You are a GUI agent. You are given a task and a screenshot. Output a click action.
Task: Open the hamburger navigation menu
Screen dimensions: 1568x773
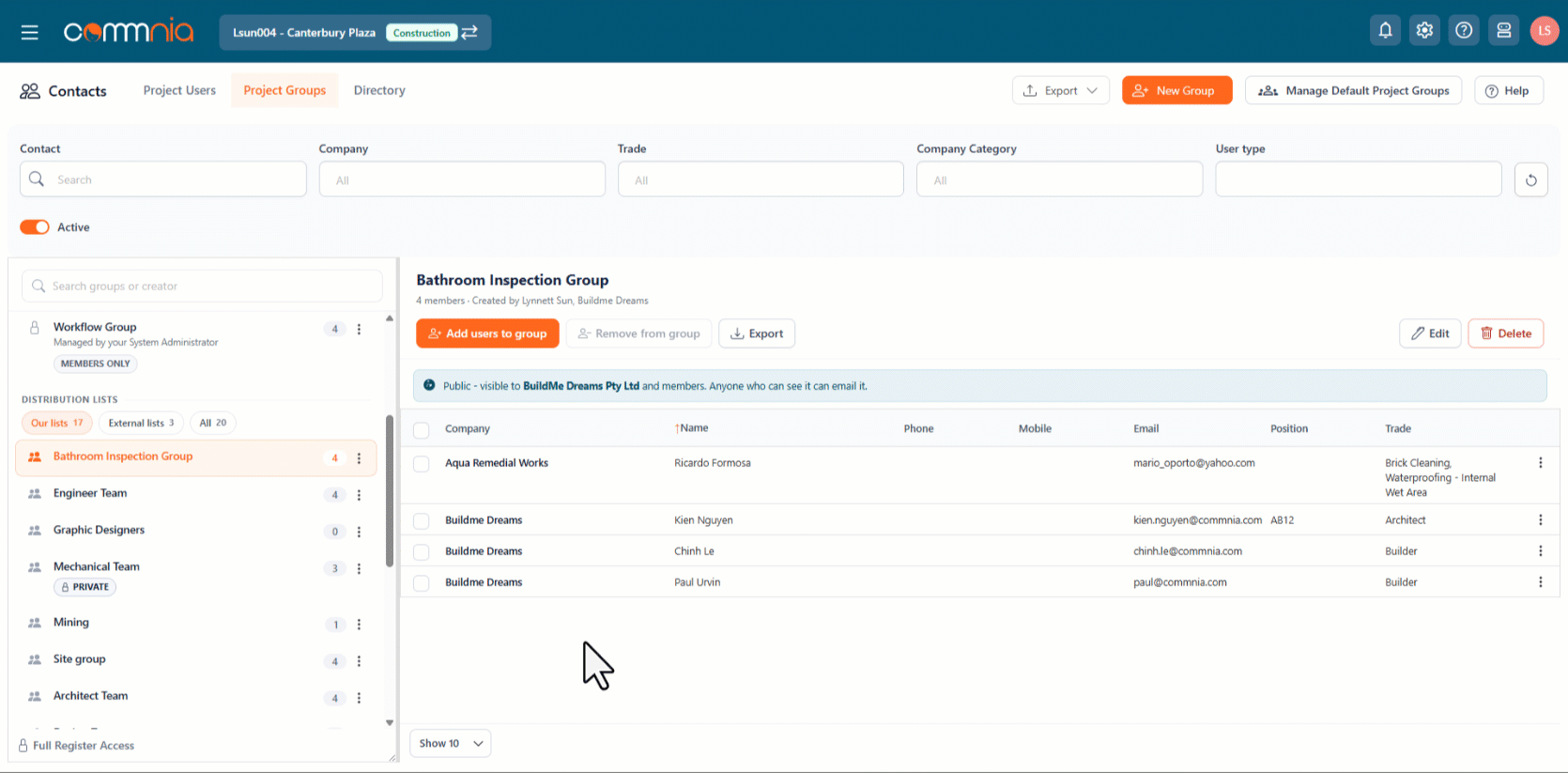pyautogui.click(x=30, y=33)
